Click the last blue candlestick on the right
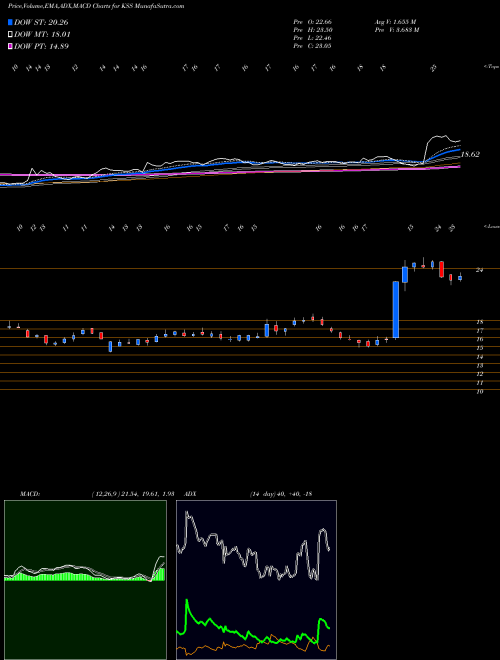Image resolution: width=500 pixels, height=660 pixels. pos(460,278)
